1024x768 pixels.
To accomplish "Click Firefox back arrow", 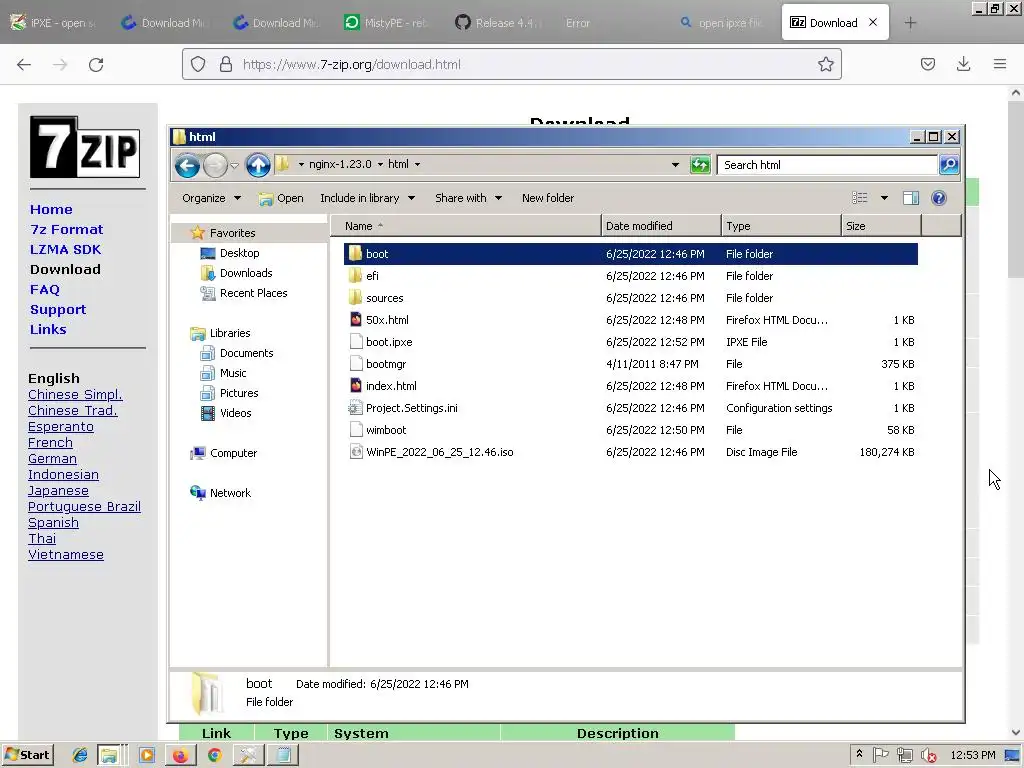I will click(x=24, y=65).
